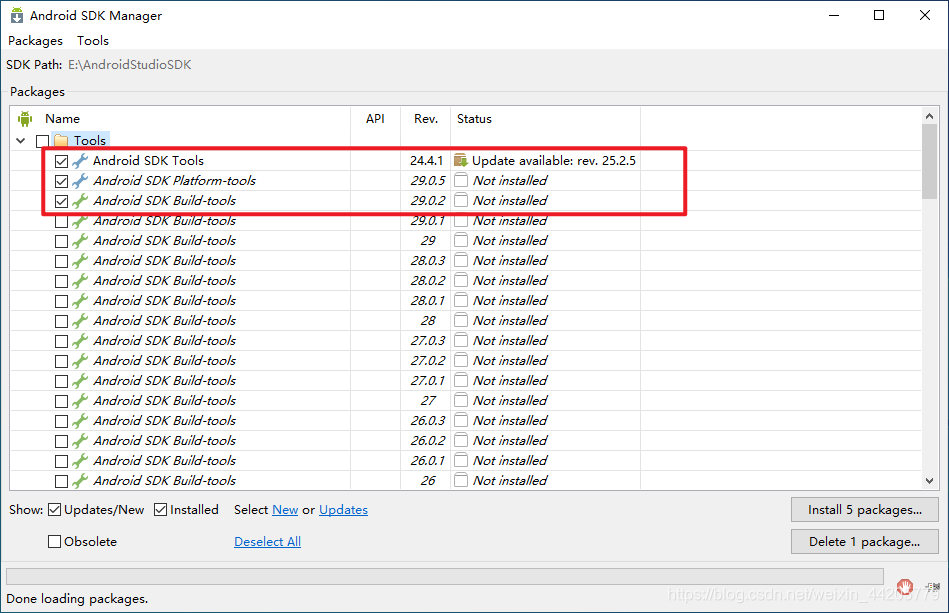Click the update-available icon for Android SDK Tools
The height and width of the screenshot is (613, 949).
tap(461, 160)
